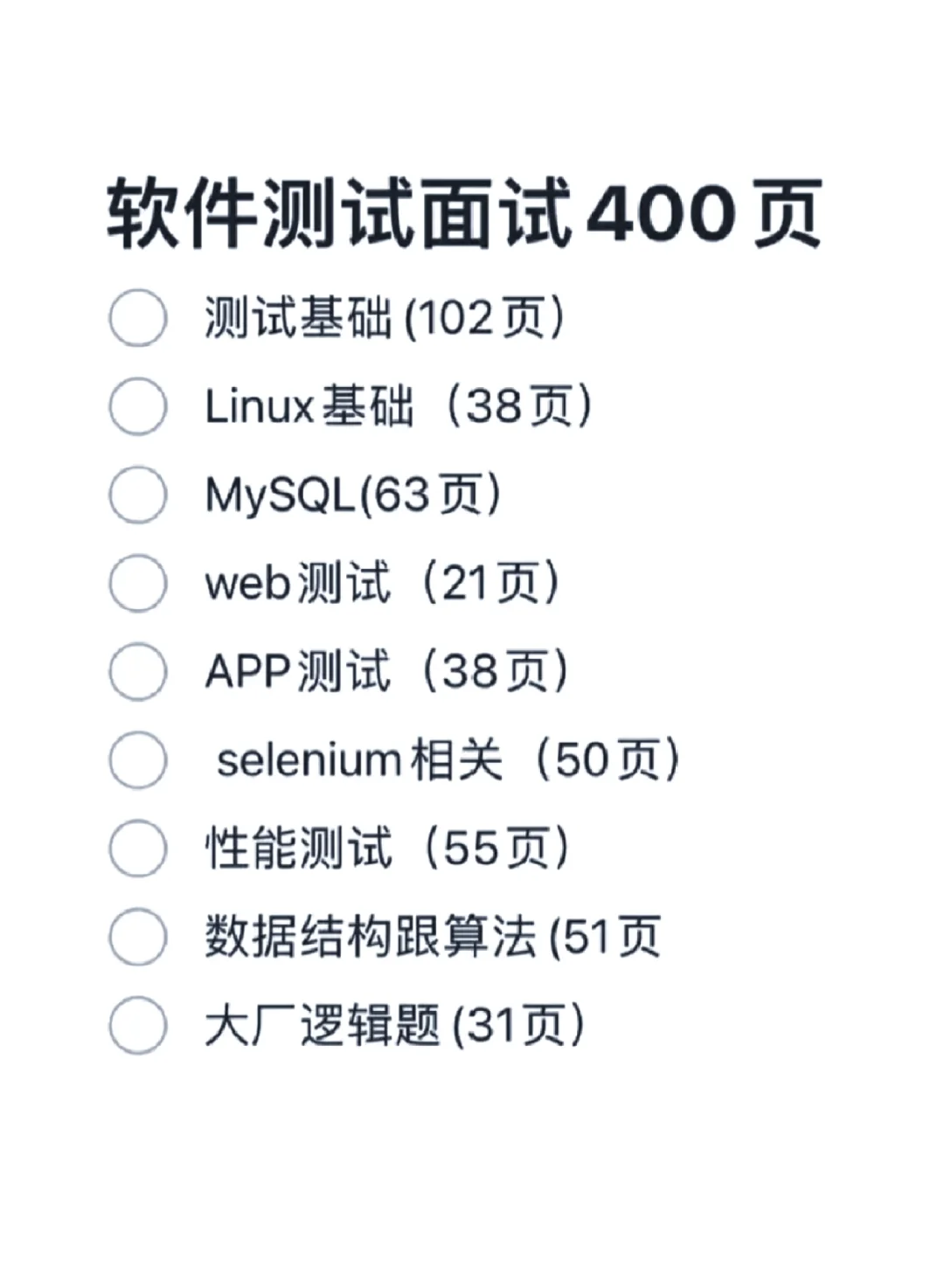Check the 测试基础 (102页) circle
This screenshot has height=1288, width=944.
137,318
